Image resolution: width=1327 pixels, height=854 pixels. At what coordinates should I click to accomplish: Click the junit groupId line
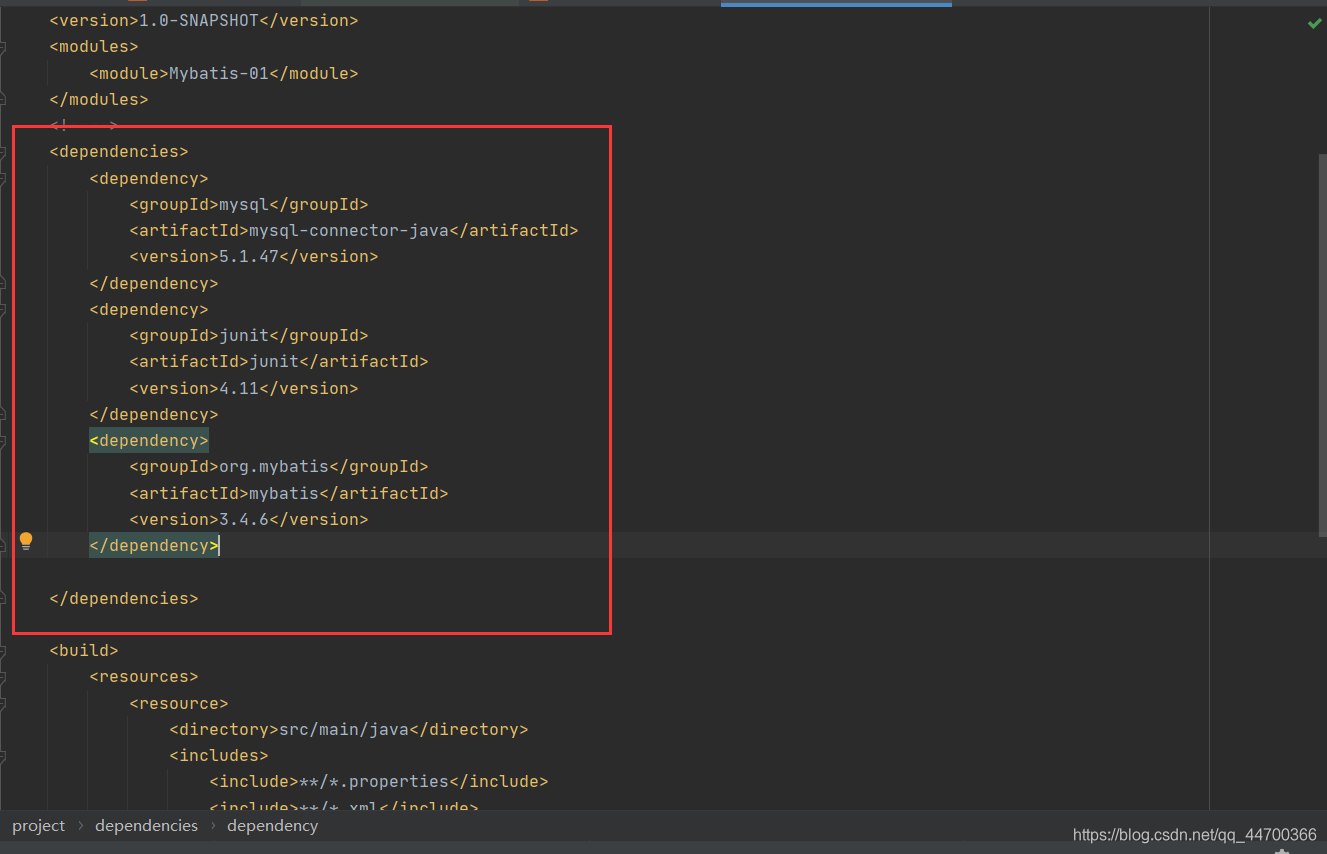(249, 335)
